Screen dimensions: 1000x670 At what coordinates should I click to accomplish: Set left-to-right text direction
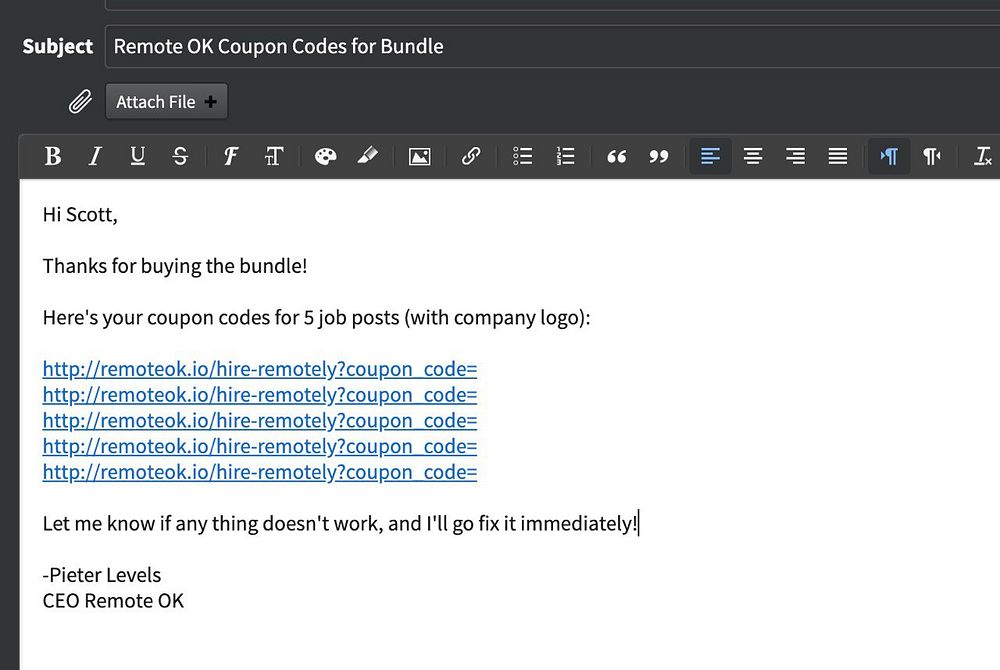(x=889, y=156)
